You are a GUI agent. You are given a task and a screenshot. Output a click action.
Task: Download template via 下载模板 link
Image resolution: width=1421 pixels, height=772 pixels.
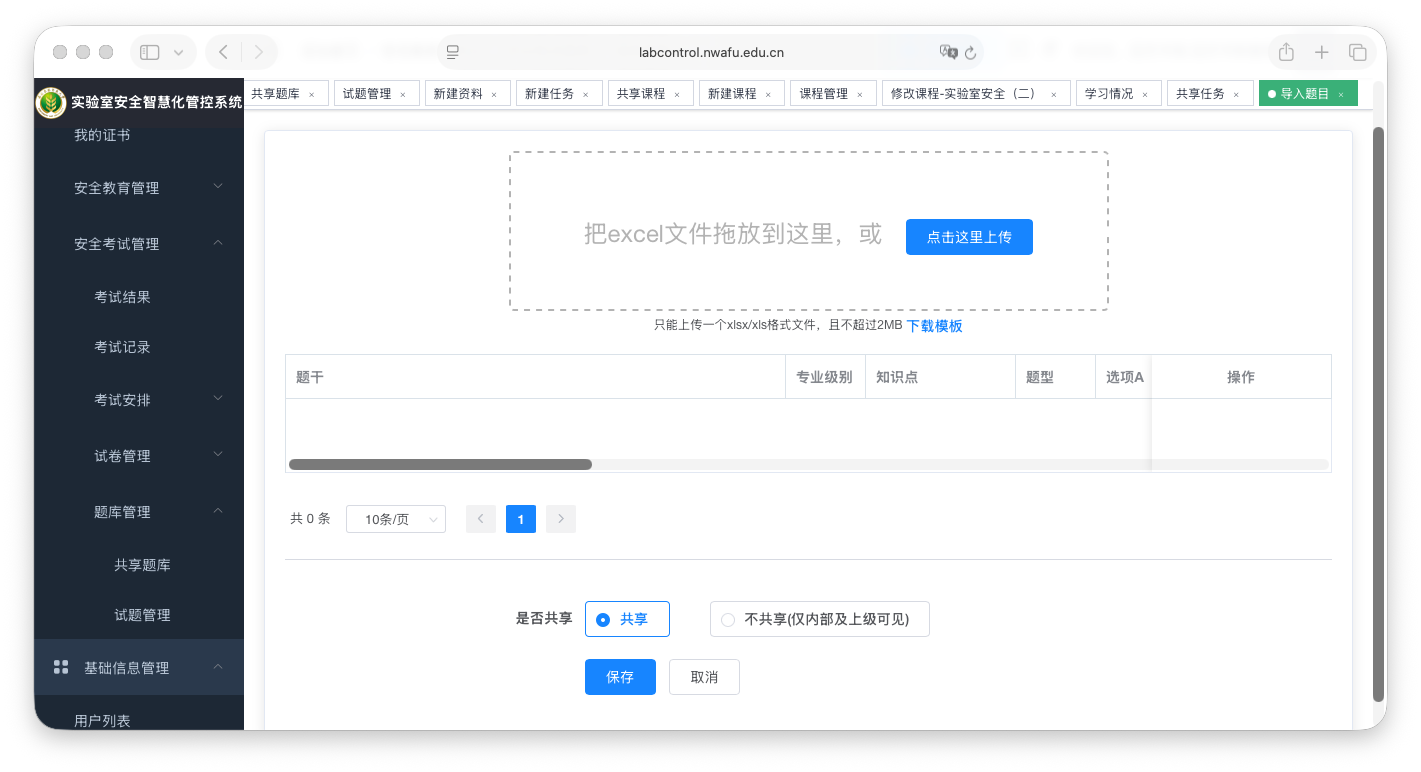[x=934, y=326]
